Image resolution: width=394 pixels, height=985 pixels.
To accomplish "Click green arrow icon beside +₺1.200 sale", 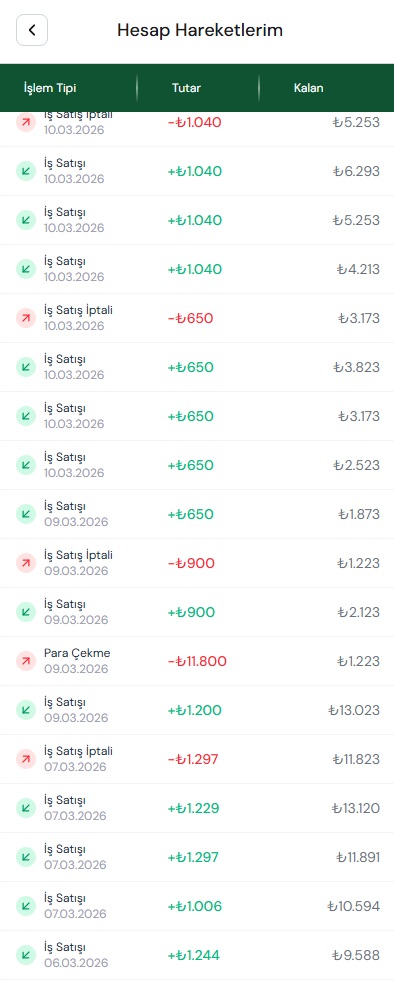I will (x=26, y=710).
